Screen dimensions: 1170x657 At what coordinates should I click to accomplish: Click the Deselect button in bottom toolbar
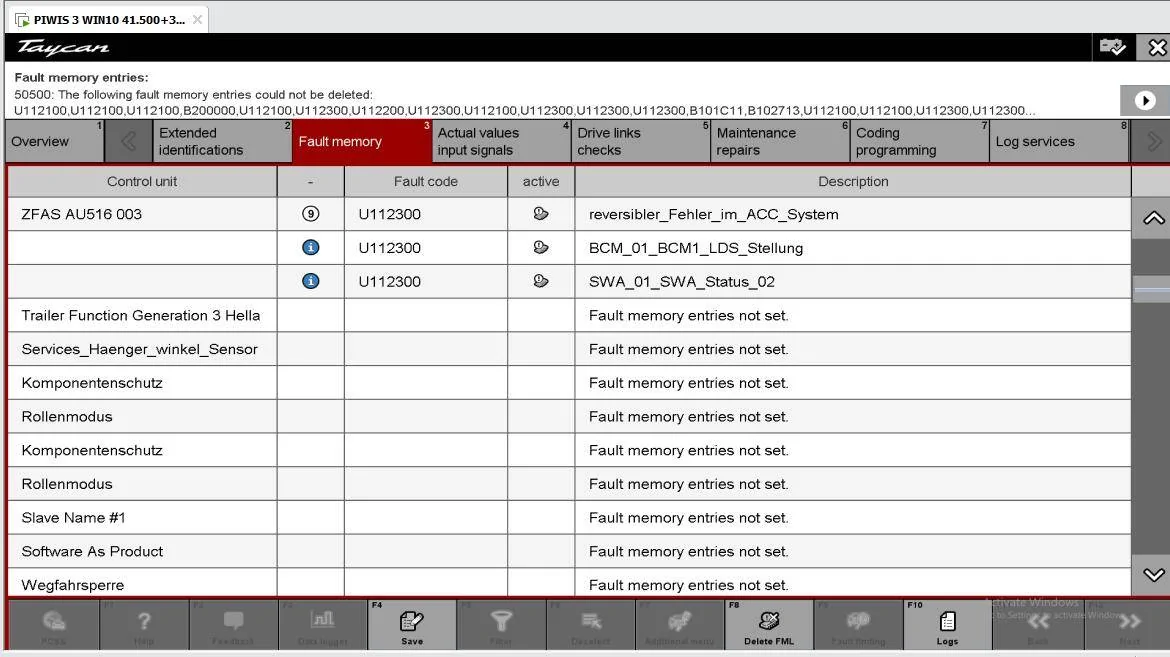pyautogui.click(x=590, y=625)
